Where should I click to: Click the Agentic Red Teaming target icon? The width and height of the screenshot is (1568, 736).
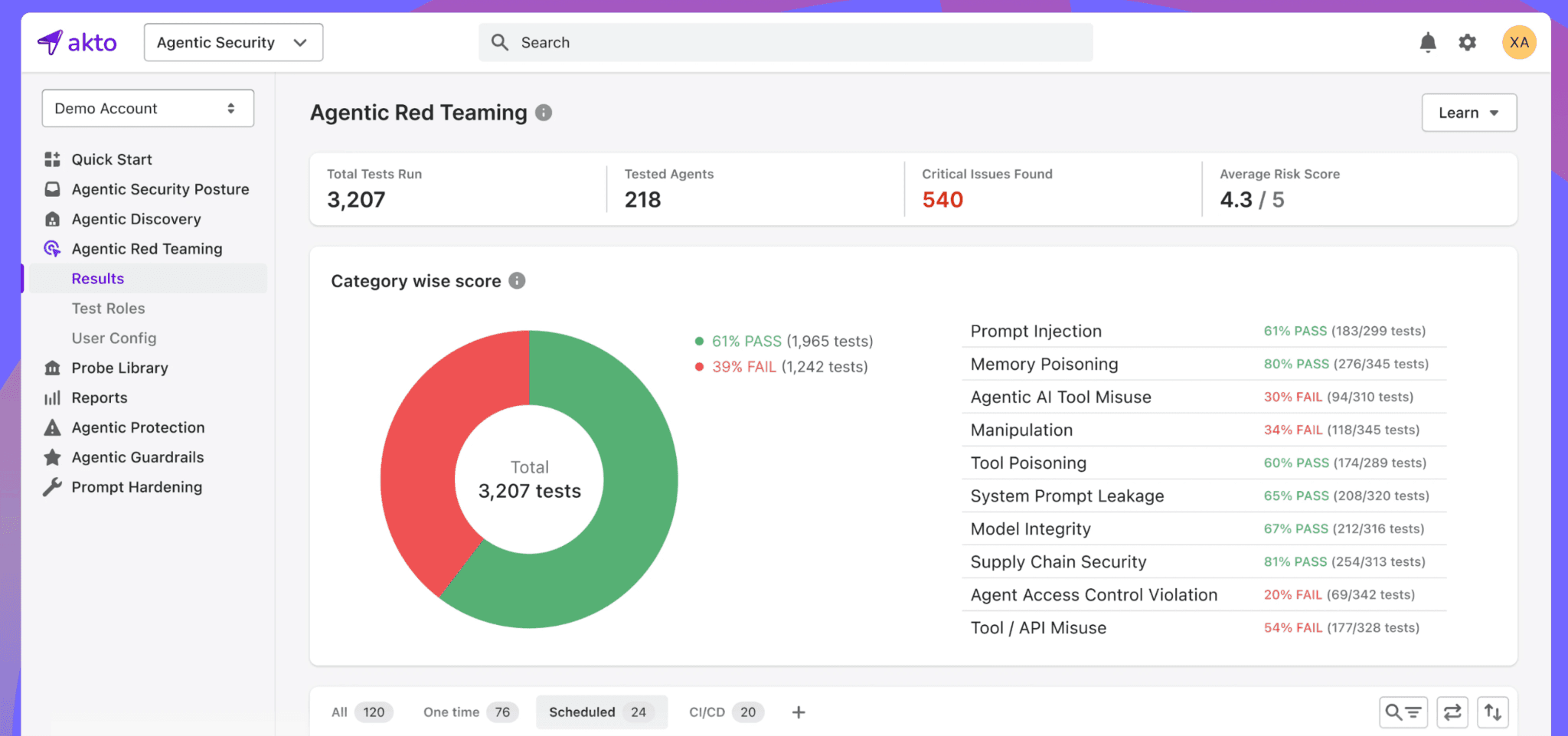tap(52, 249)
